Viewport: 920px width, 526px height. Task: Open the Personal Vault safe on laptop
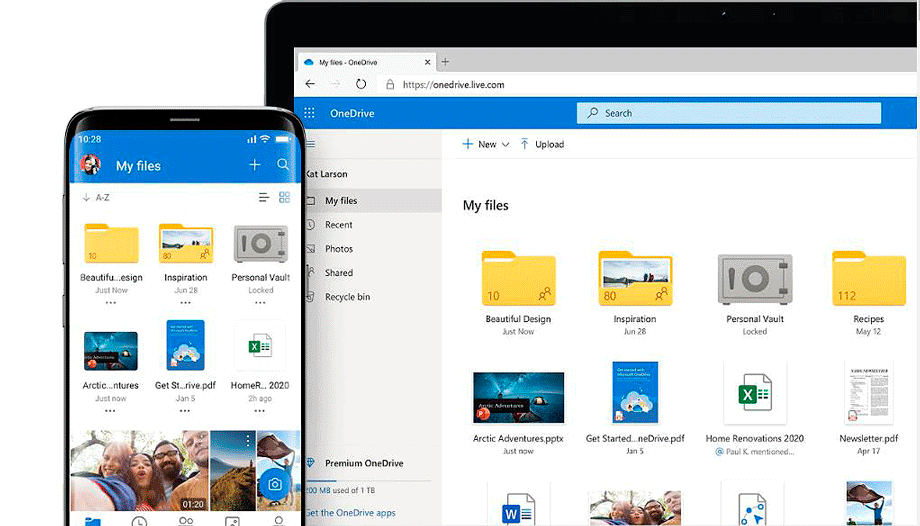[755, 279]
